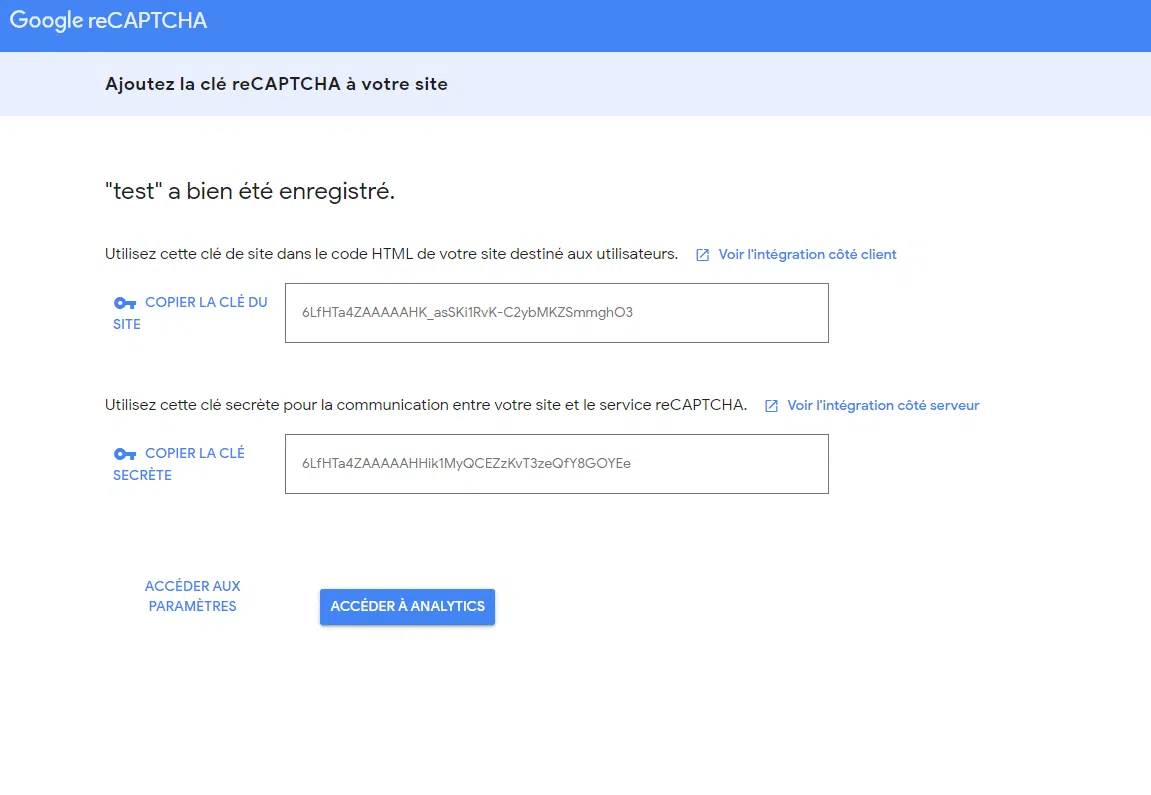1151x795 pixels.
Task: Copy the secret key via COPIER LA CLÉ SECRÈTE
Action: [179, 464]
